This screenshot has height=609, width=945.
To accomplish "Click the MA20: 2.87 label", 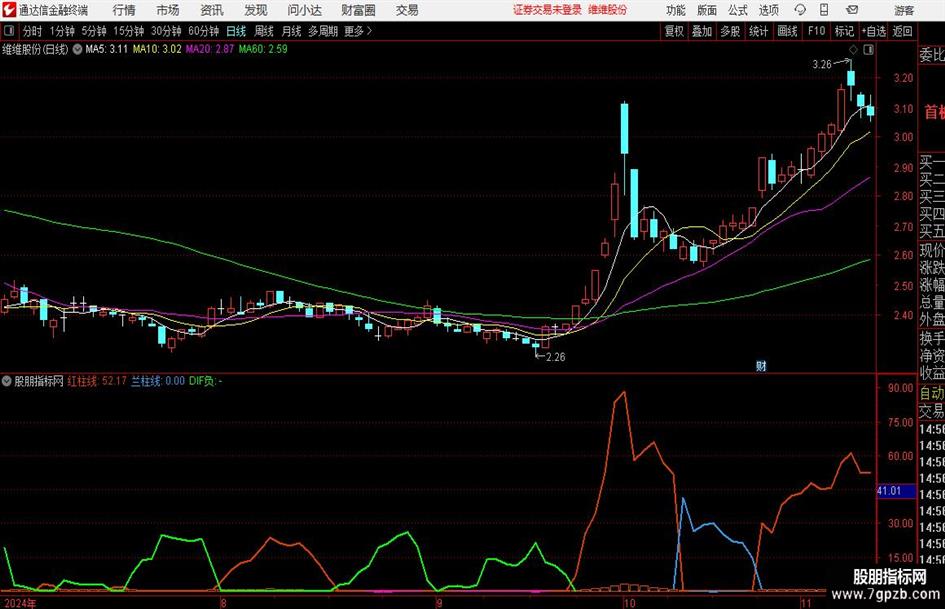I will (x=210, y=49).
